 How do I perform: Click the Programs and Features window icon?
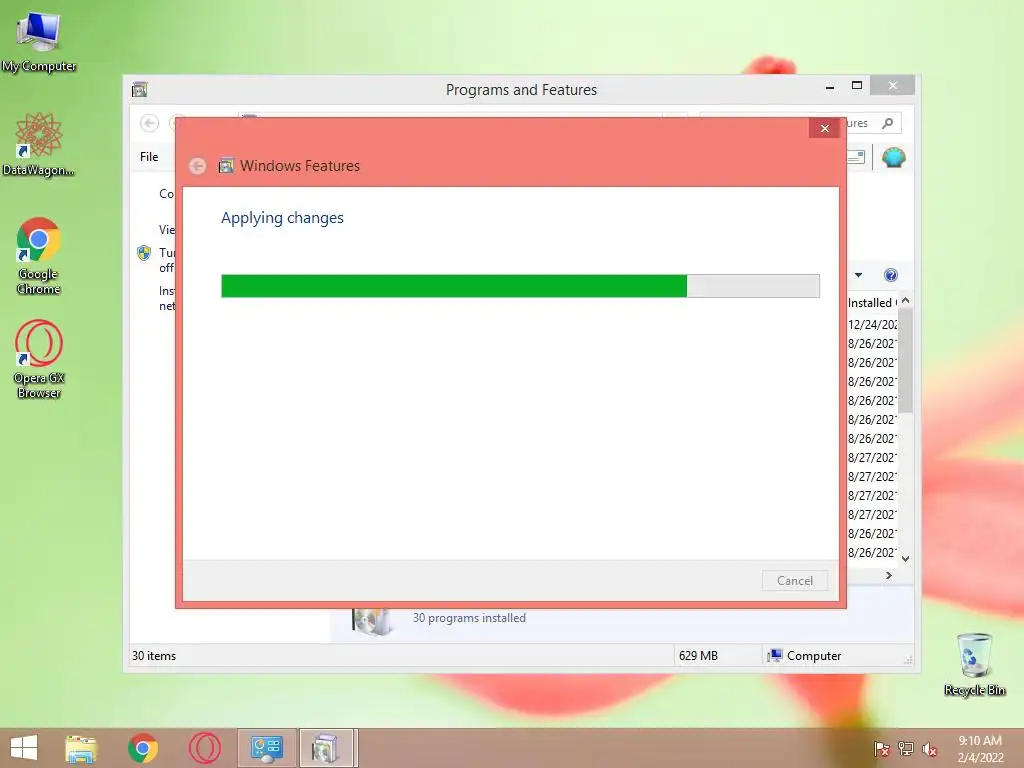(x=140, y=89)
